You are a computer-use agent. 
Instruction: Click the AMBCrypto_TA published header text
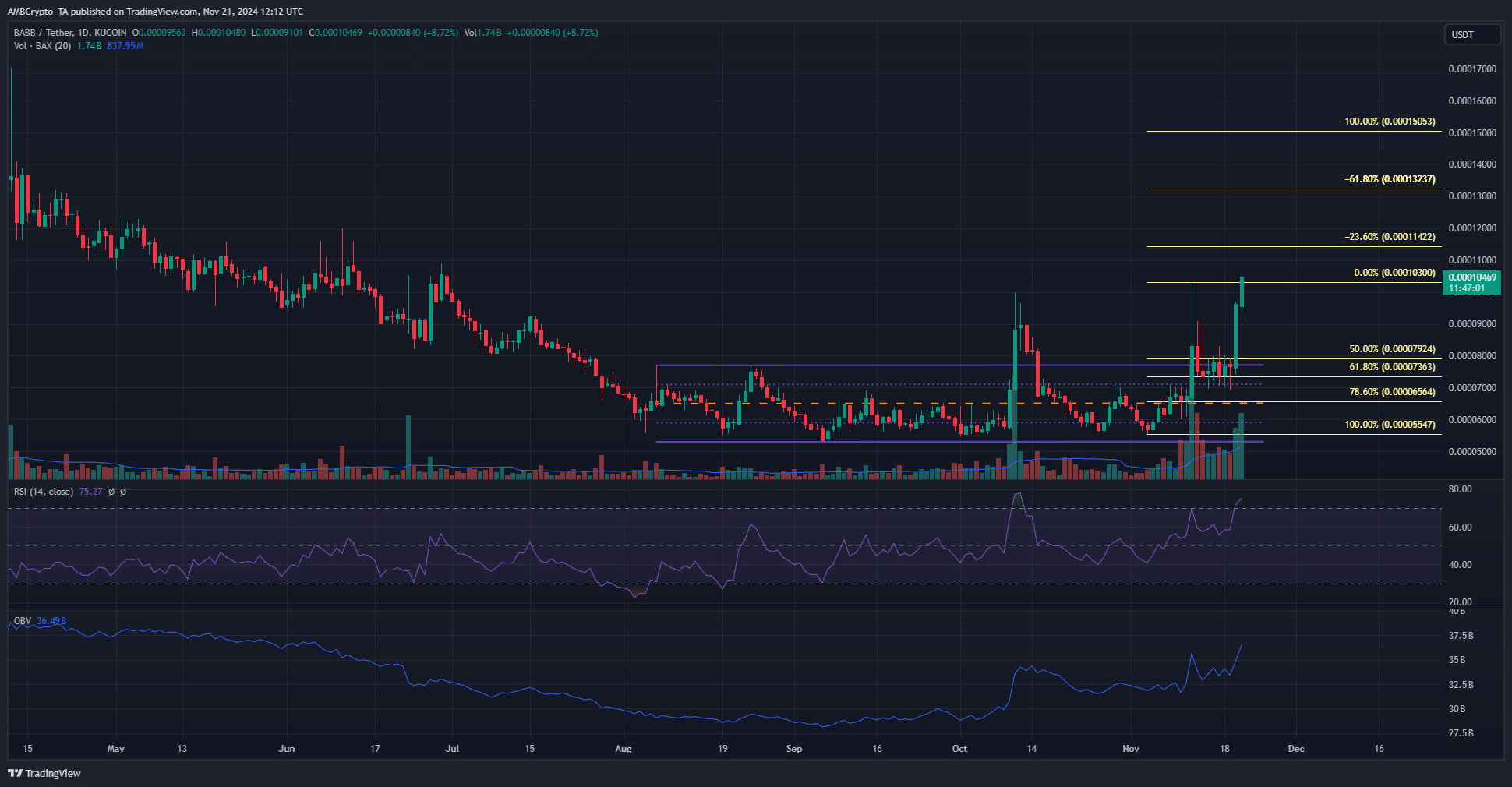(x=155, y=12)
